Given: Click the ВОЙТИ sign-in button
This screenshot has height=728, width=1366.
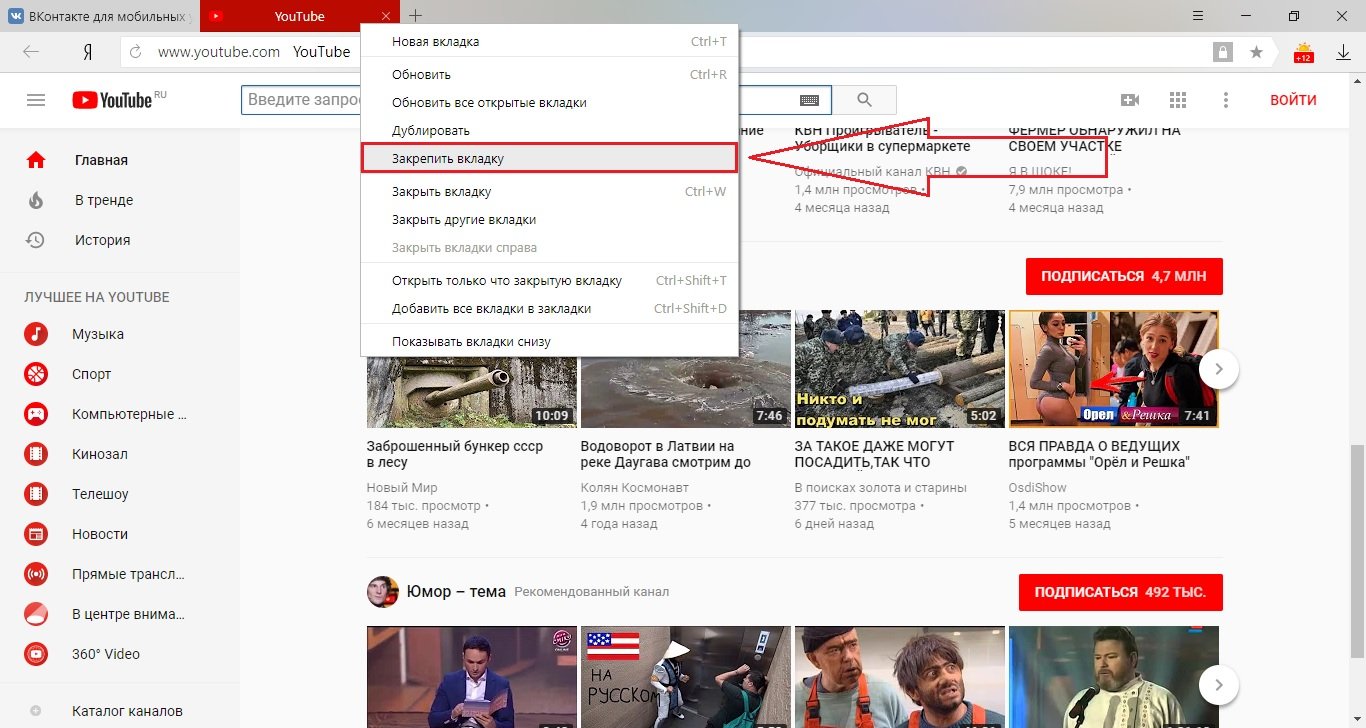Looking at the screenshot, I should [1293, 100].
